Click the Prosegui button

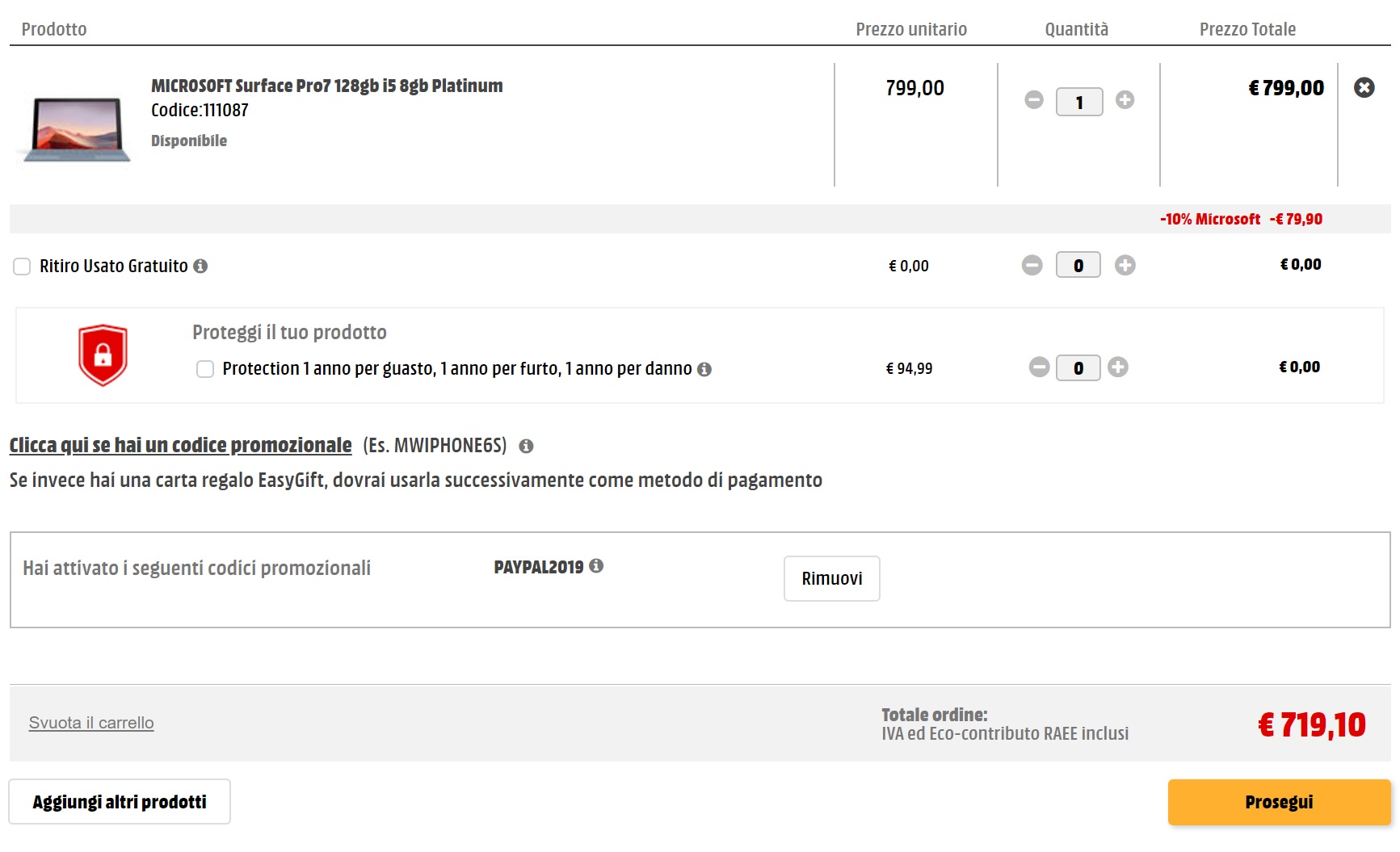point(1280,803)
